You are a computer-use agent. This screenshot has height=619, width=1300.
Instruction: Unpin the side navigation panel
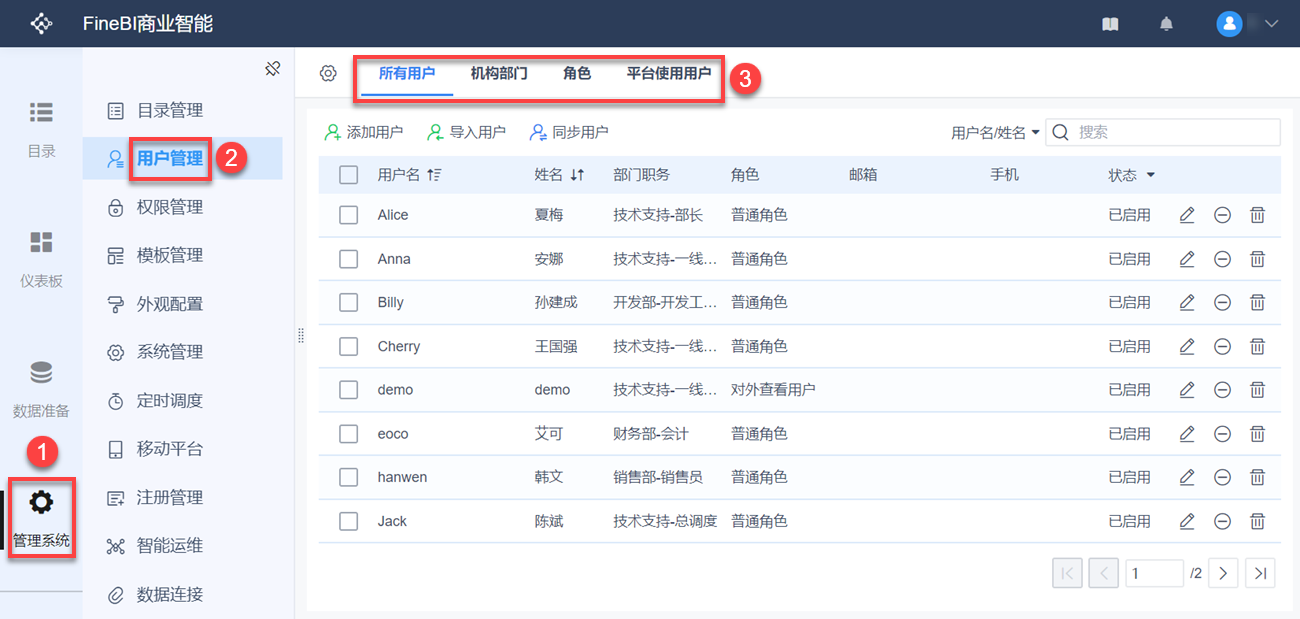pyautogui.click(x=272, y=69)
